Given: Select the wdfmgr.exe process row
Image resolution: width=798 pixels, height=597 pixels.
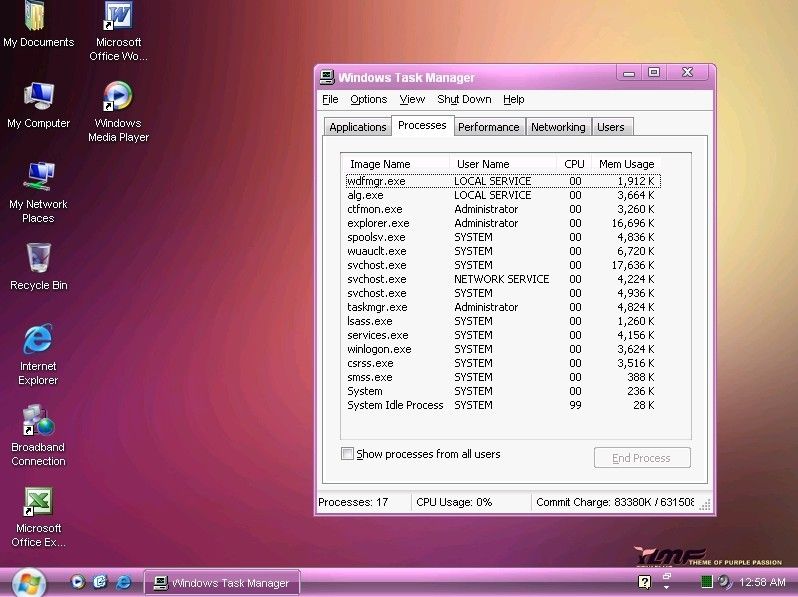Looking at the screenshot, I should (503, 181).
